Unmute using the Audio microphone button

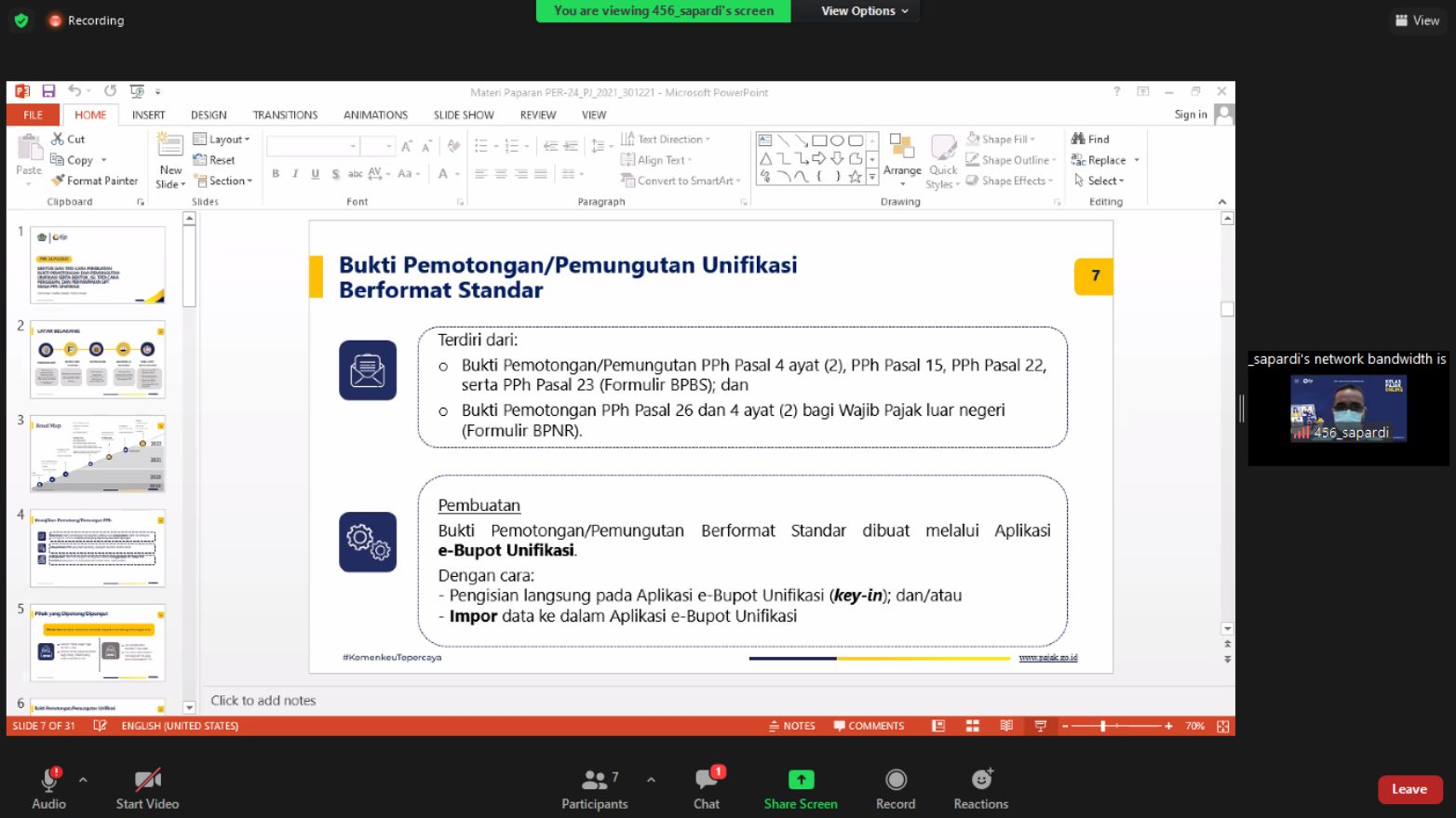coord(48,780)
